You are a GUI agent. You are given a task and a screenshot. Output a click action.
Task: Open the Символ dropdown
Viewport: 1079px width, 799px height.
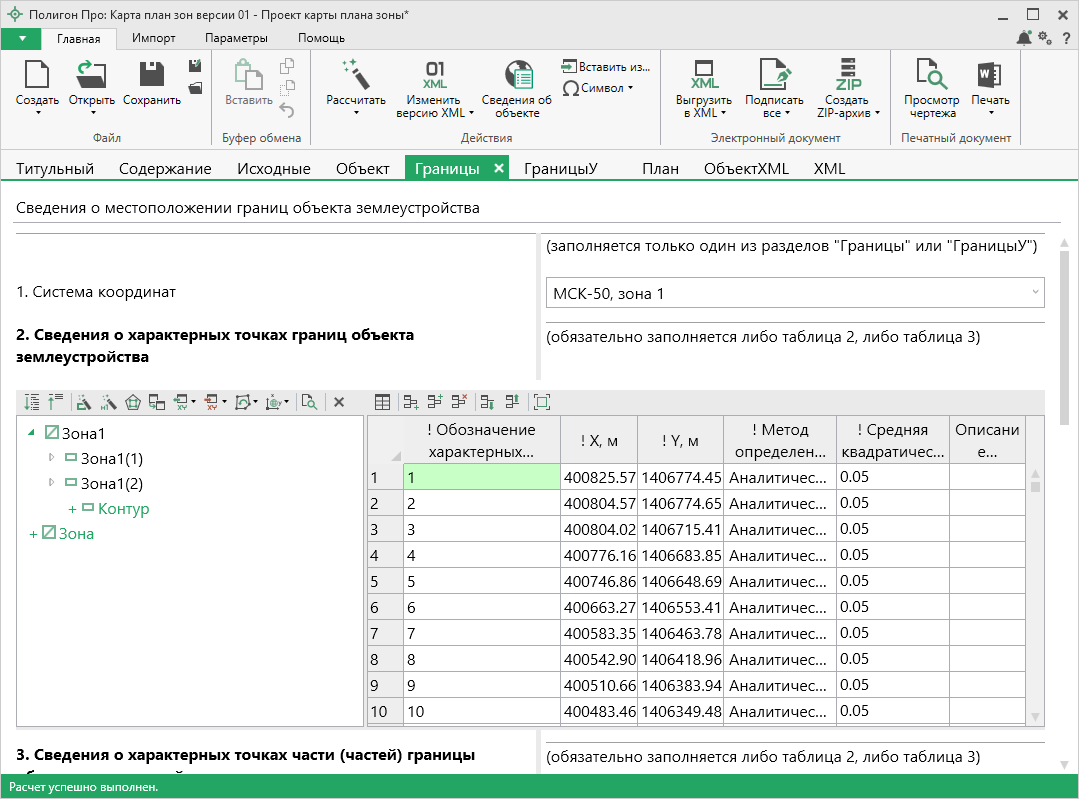point(599,88)
